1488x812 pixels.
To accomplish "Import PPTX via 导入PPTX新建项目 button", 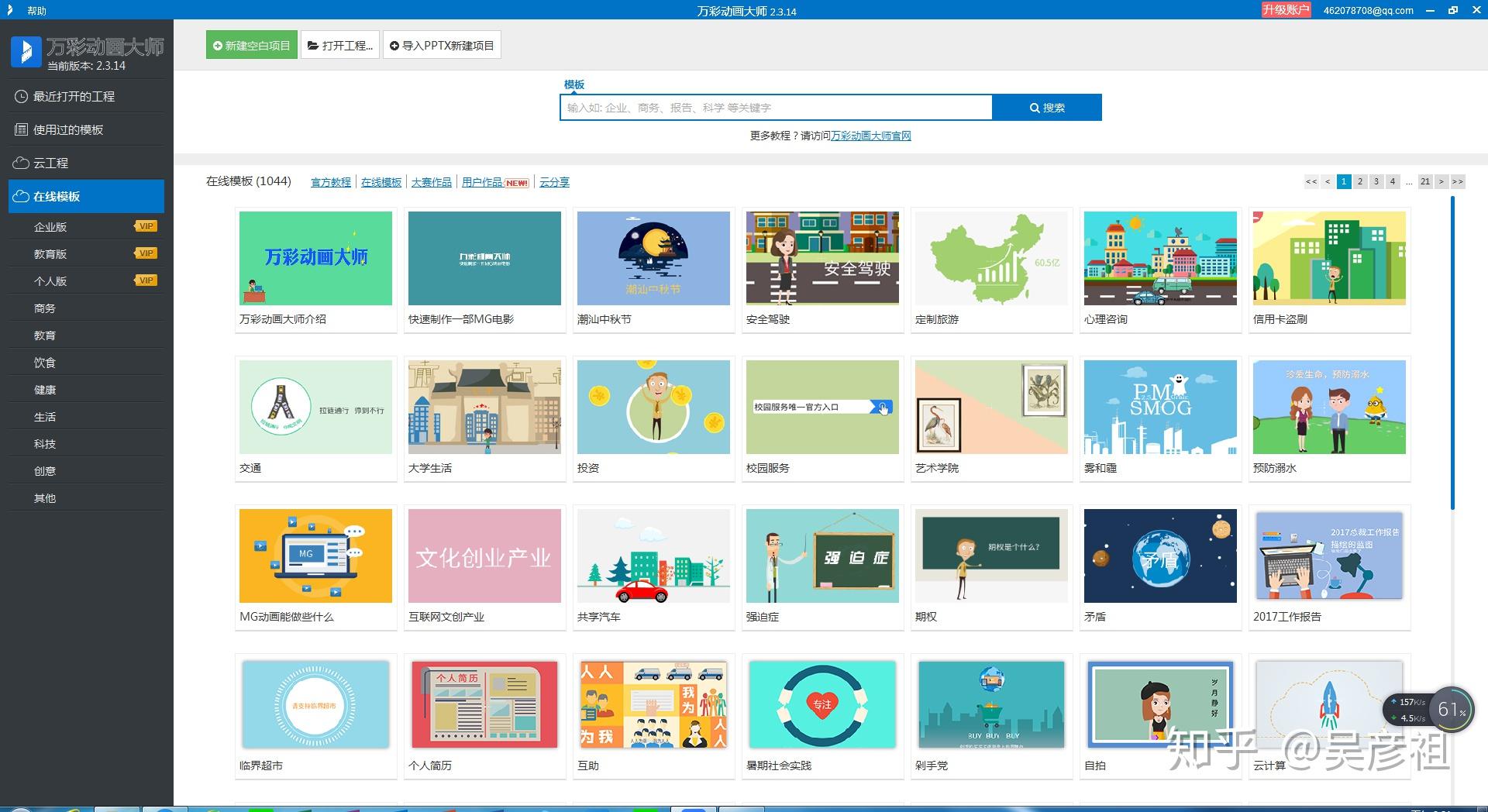I will tap(442, 46).
